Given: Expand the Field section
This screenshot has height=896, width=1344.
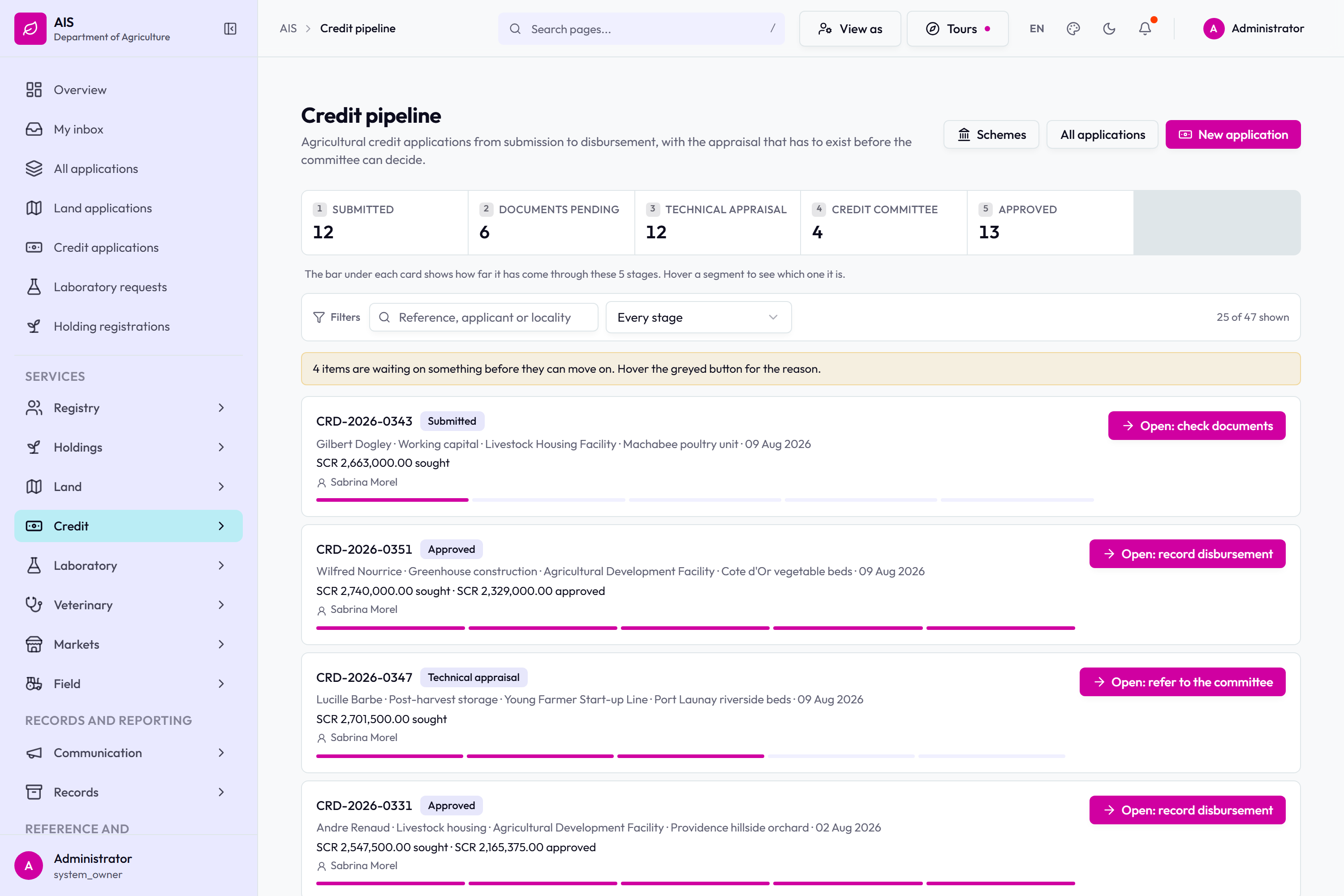Looking at the screenshot, I should click(x=129, y=684).
